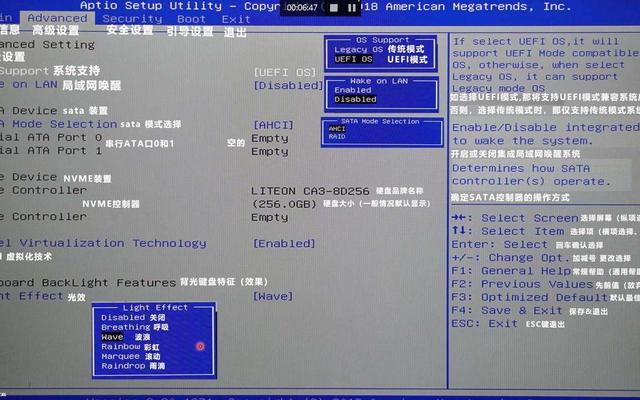640x400 pixels.
Task: Click the BackLight Features section heading
Action: 88,282
